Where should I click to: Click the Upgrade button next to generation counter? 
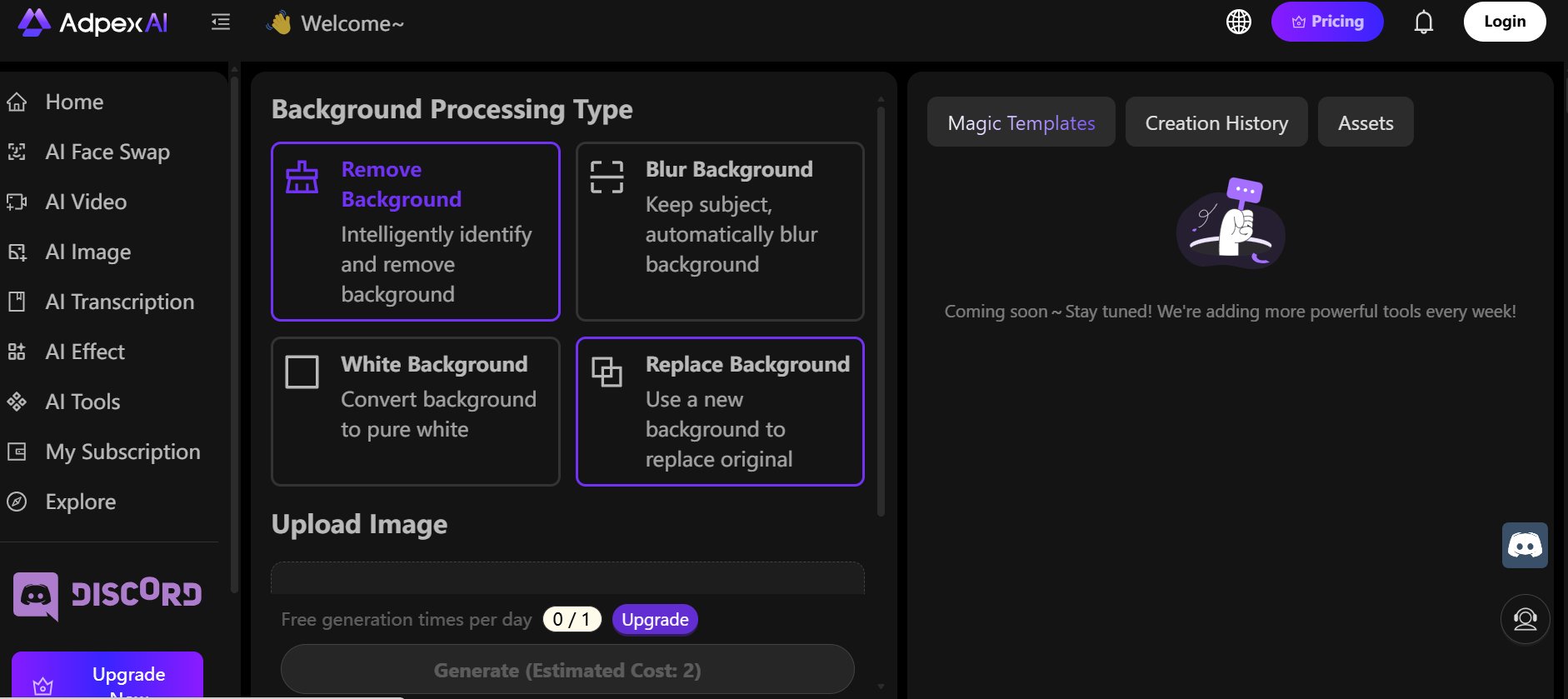click(654, 619)
